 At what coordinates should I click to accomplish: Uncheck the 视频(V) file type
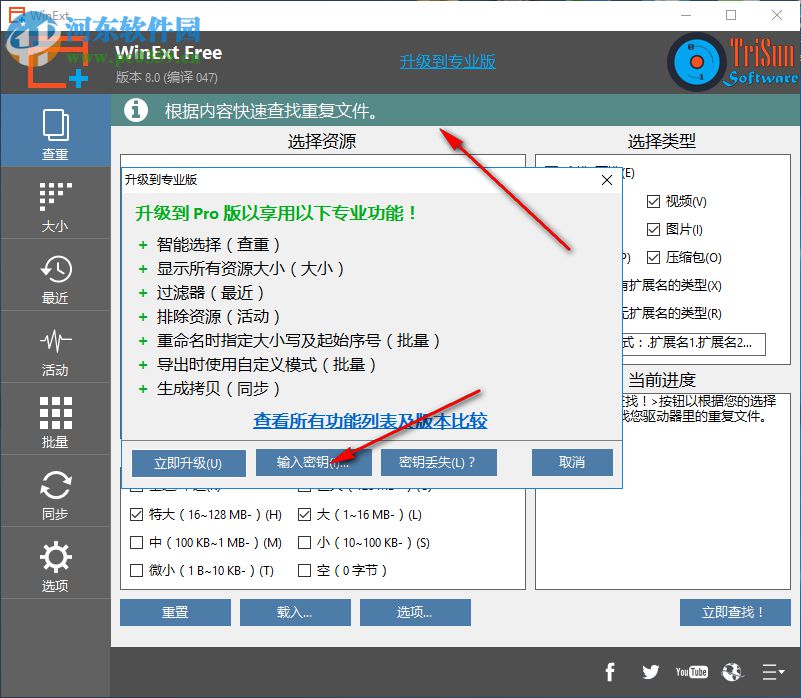point(654,200)
